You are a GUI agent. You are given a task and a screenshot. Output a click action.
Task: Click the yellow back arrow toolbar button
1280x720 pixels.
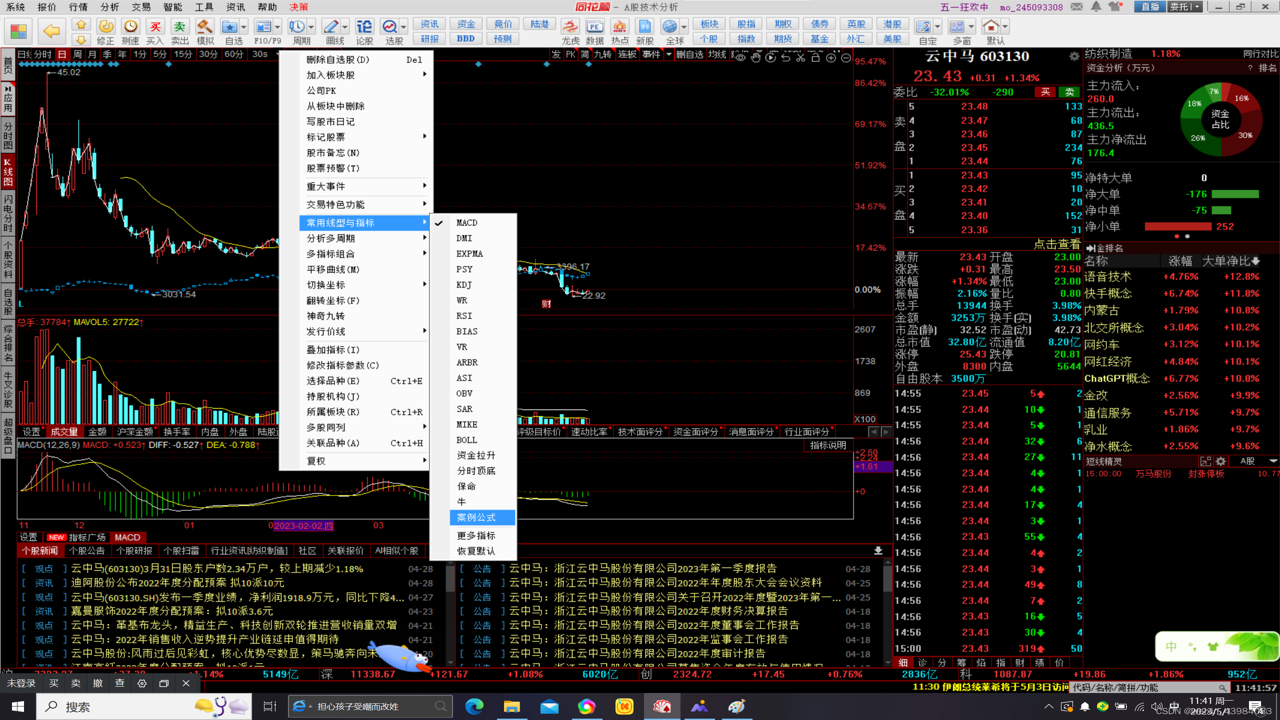point(51,30)
